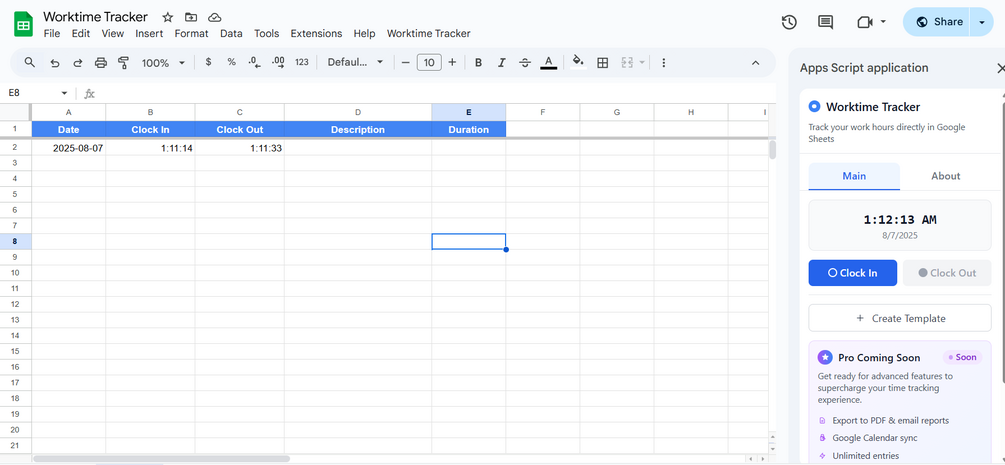This screenshot has width=1005, height=465.
Task: Print the spreadsheet
Action: pyautogui.click(x=101, y=62)
